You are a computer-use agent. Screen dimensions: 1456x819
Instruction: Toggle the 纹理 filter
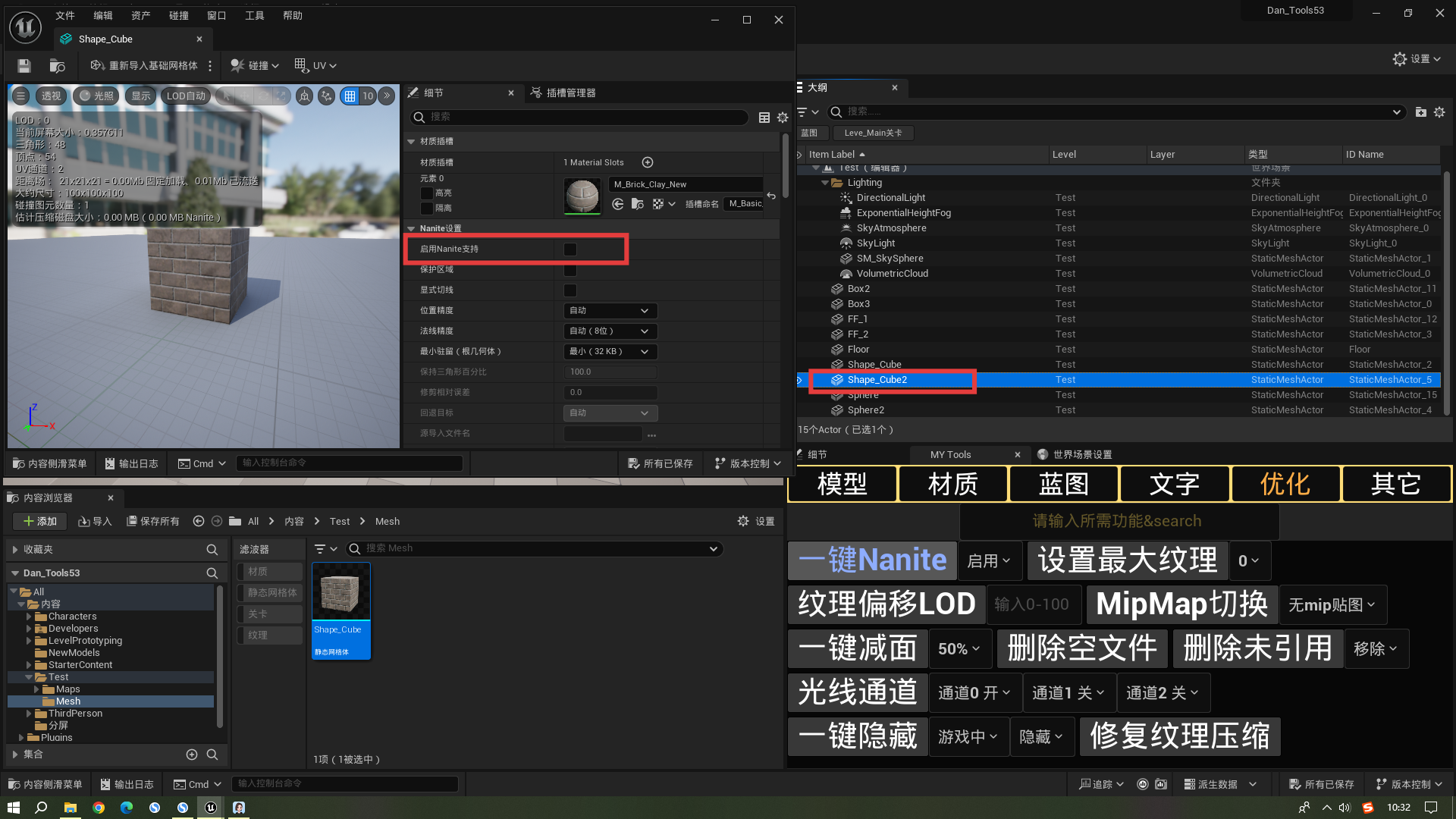tap(269, 635)
